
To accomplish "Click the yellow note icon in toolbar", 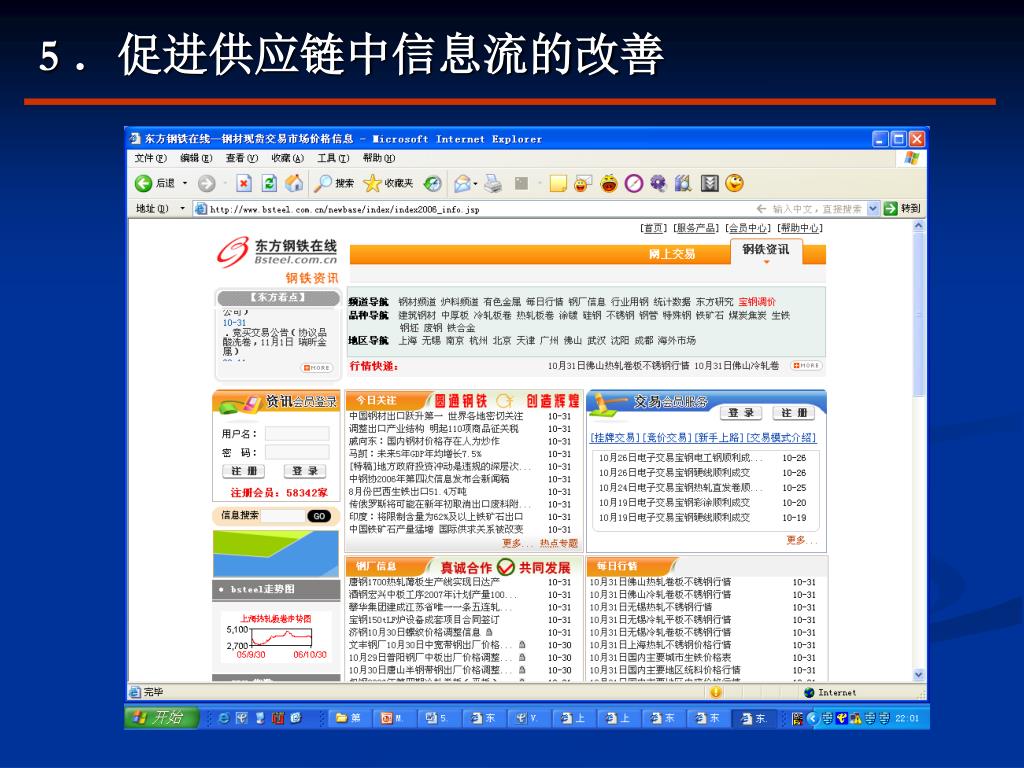I will click(x=558, y=184).
